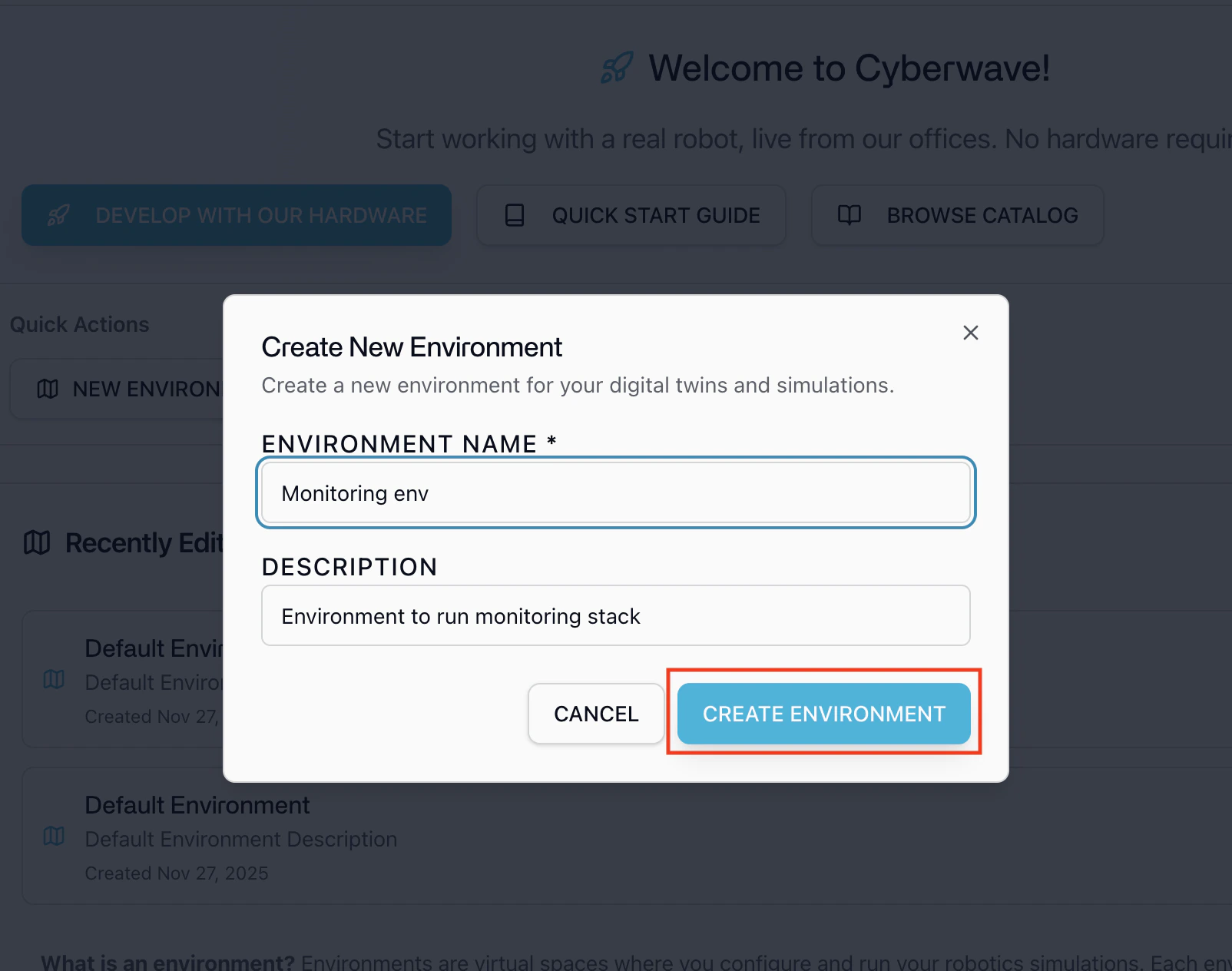Viewport: 1232px width, 971px height.
Task: Click the rocket icon beside Welcome heading
Action: [617, 68]
